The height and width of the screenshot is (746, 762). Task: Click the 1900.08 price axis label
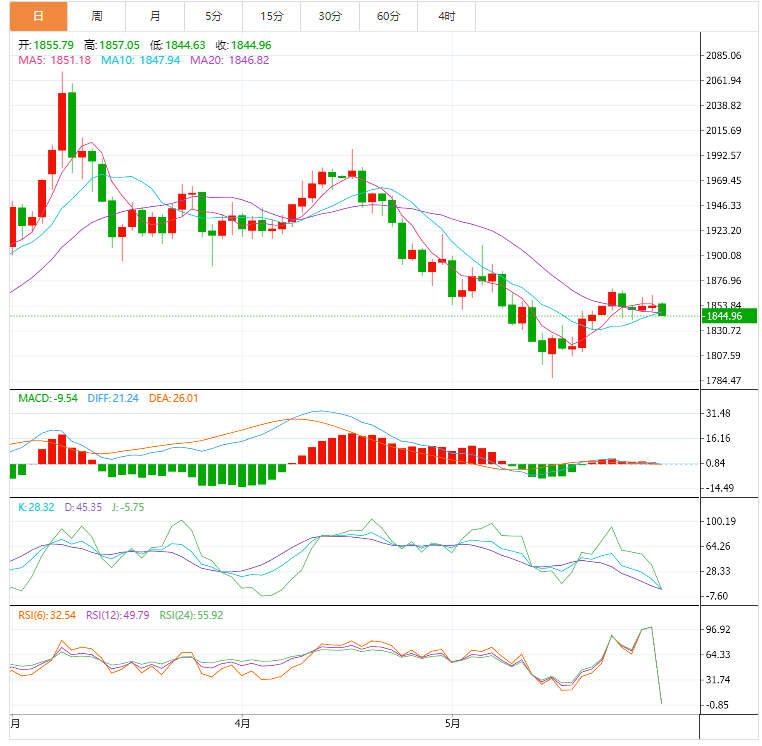pyautogui.click(x=723, y=256)
